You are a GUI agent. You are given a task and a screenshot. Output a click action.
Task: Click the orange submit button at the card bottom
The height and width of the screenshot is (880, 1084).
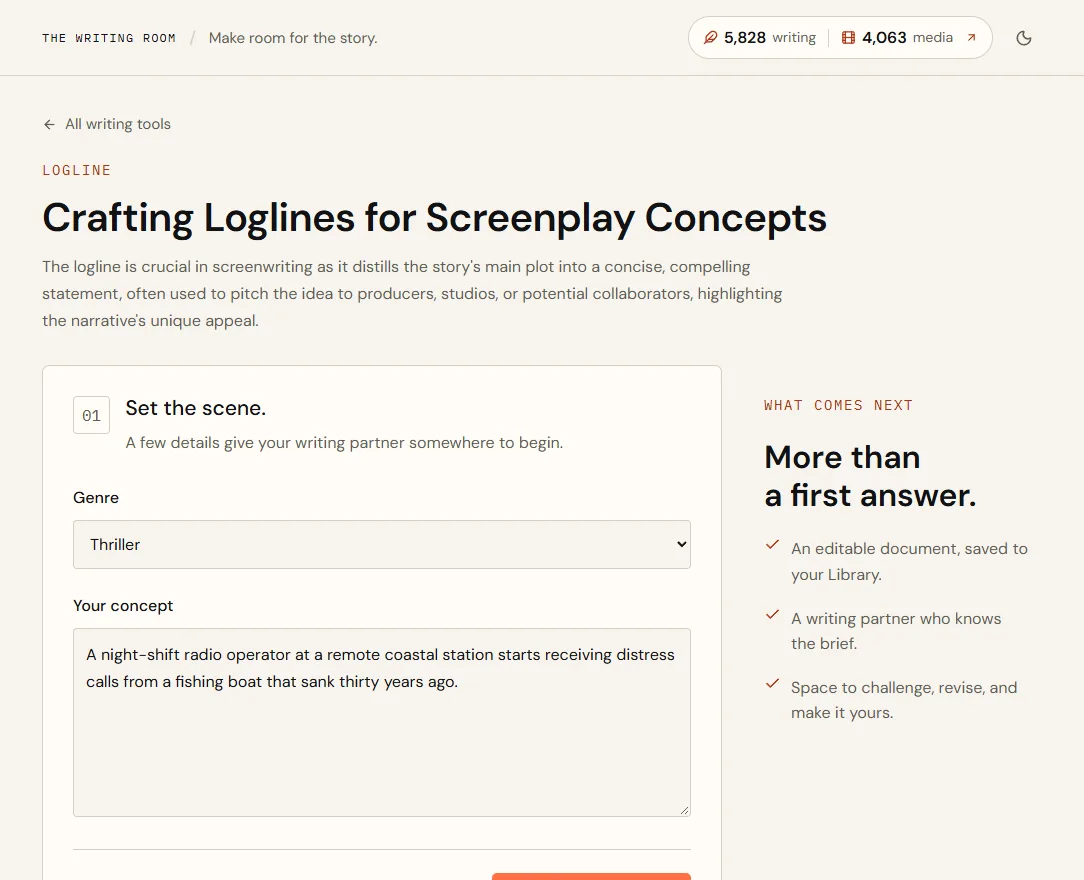pyautogui.click(x=591, y=877)
